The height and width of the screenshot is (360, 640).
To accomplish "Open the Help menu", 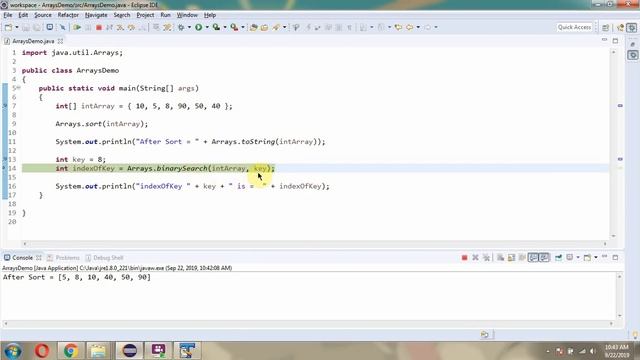I will point(210,15).
